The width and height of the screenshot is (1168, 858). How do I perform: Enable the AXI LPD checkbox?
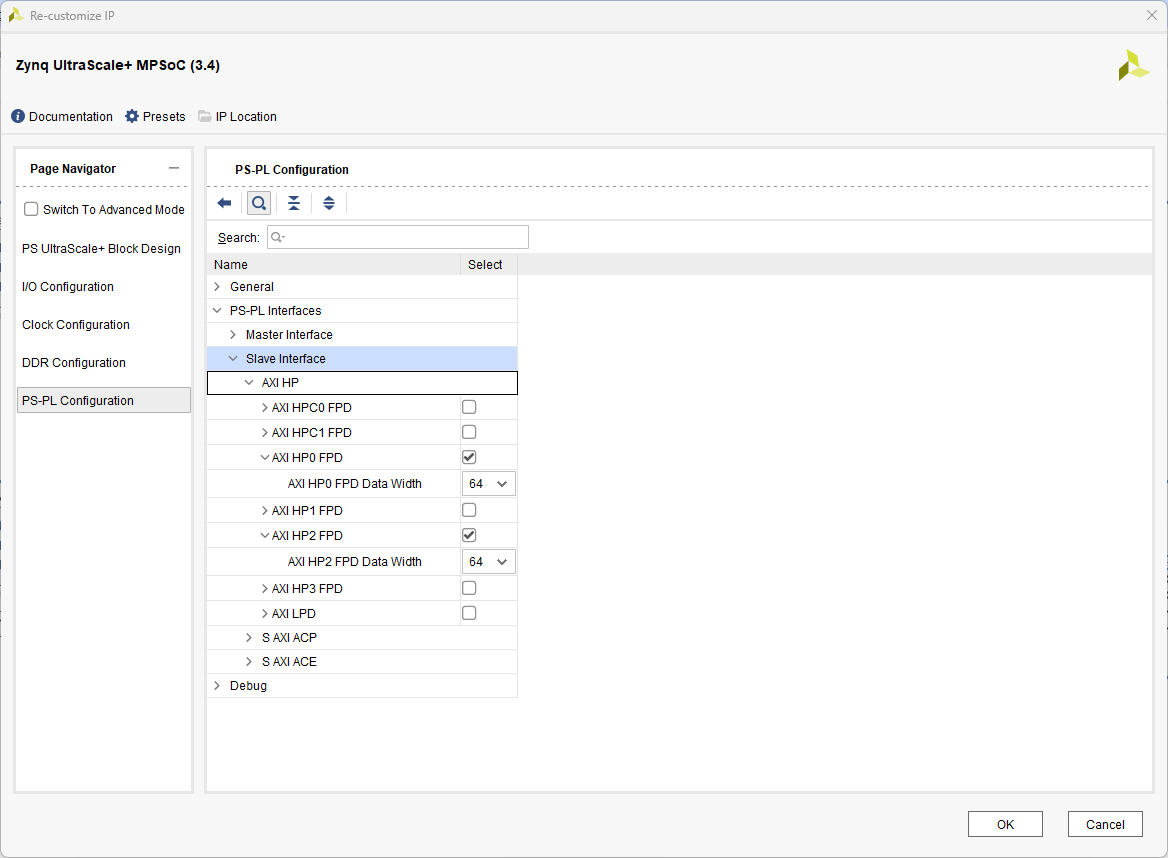click(x=469, y=613)
